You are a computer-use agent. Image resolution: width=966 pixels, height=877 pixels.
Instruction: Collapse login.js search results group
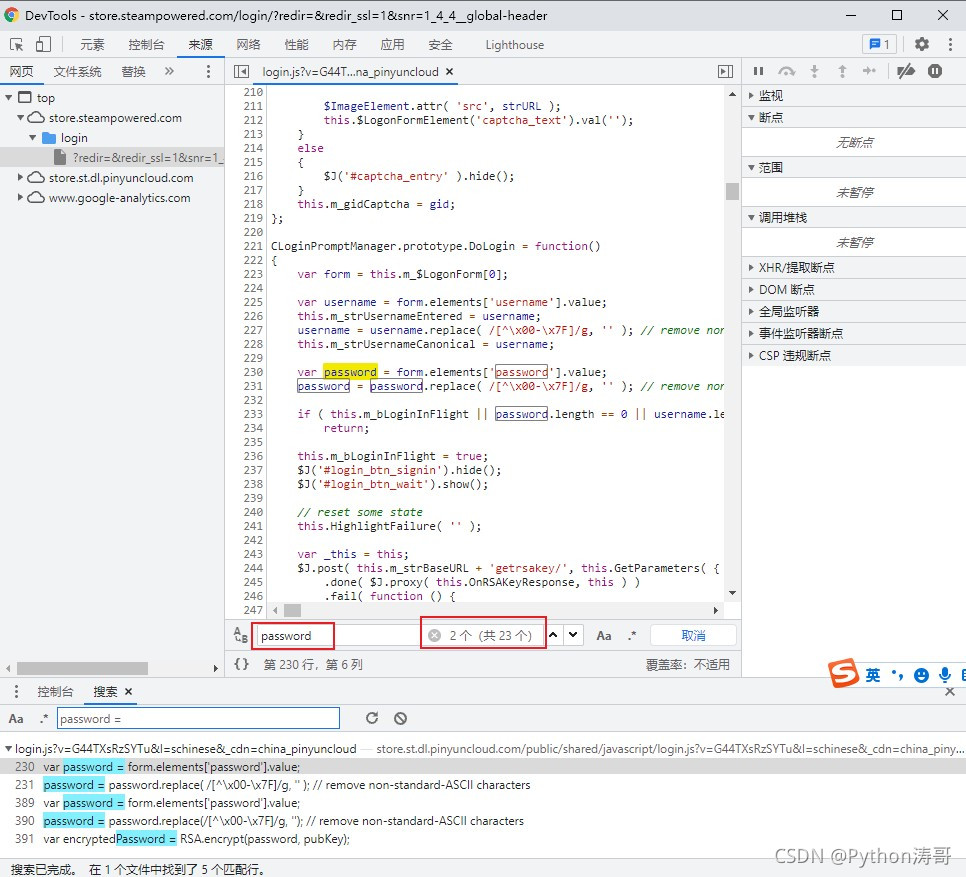coord(9,749)
